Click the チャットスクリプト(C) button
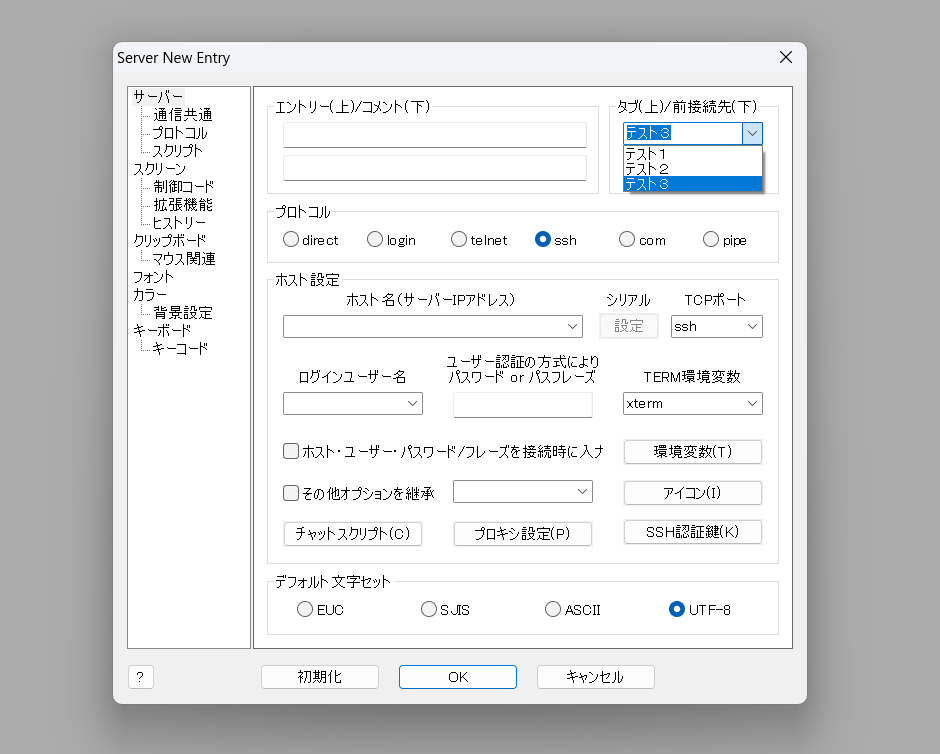Viewport: 940px width, 754px height. (x=350, y=533)
